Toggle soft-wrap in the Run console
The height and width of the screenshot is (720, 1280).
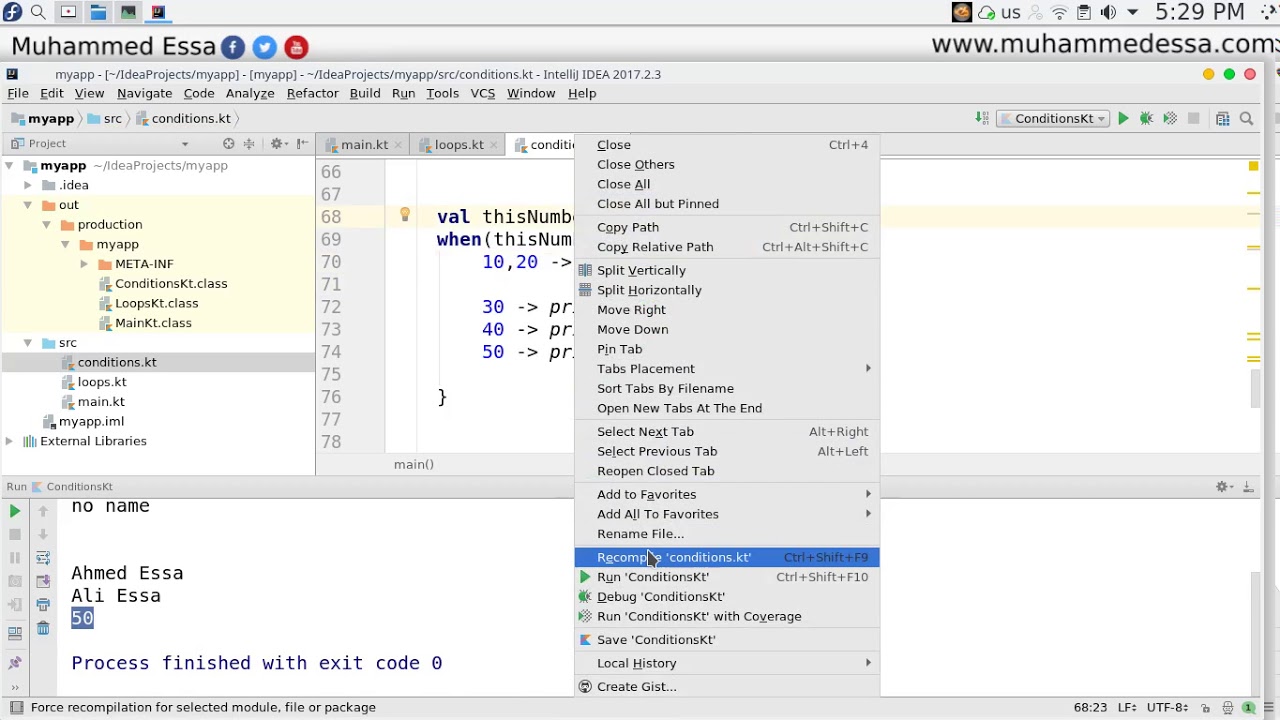point(43,558)
